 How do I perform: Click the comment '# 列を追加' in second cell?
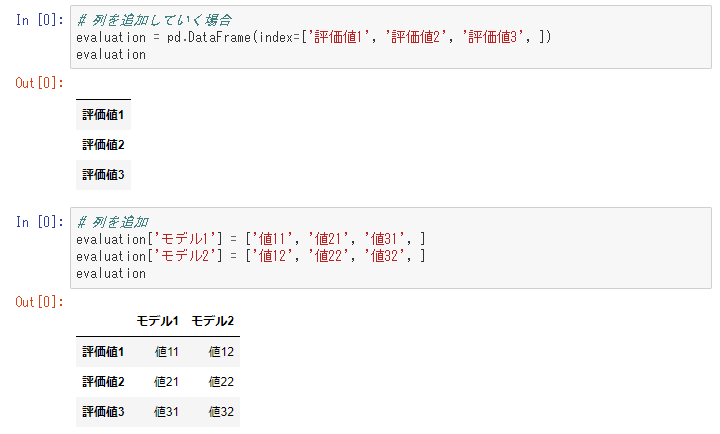click(x=112, y=222)
